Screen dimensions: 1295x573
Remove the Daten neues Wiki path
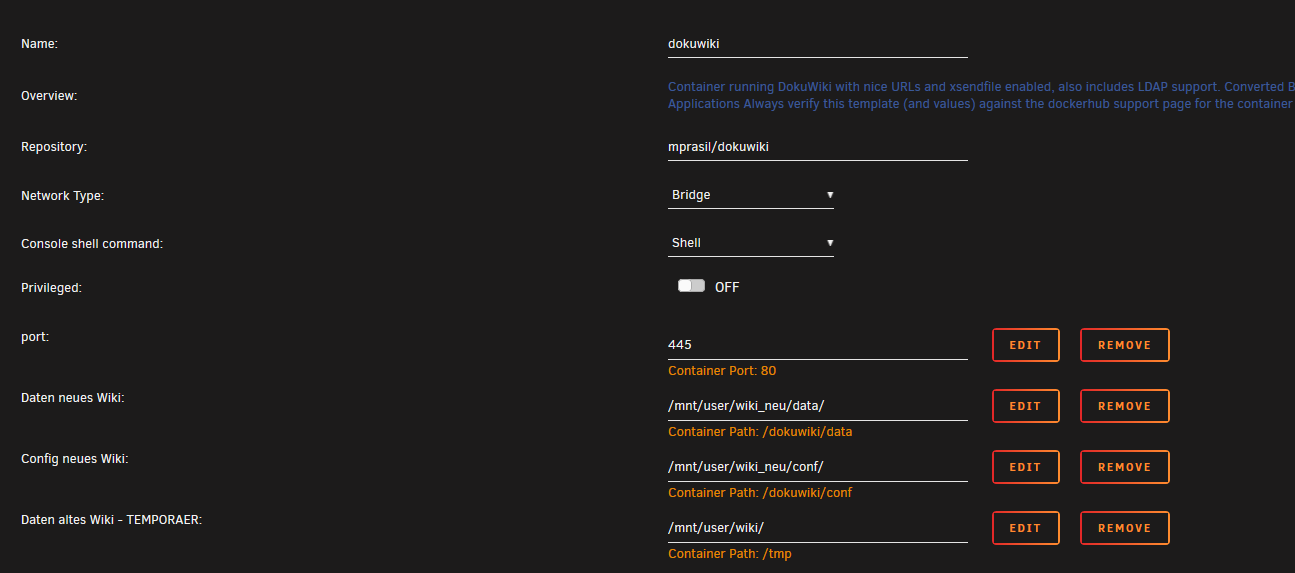tap(1125, 406)
